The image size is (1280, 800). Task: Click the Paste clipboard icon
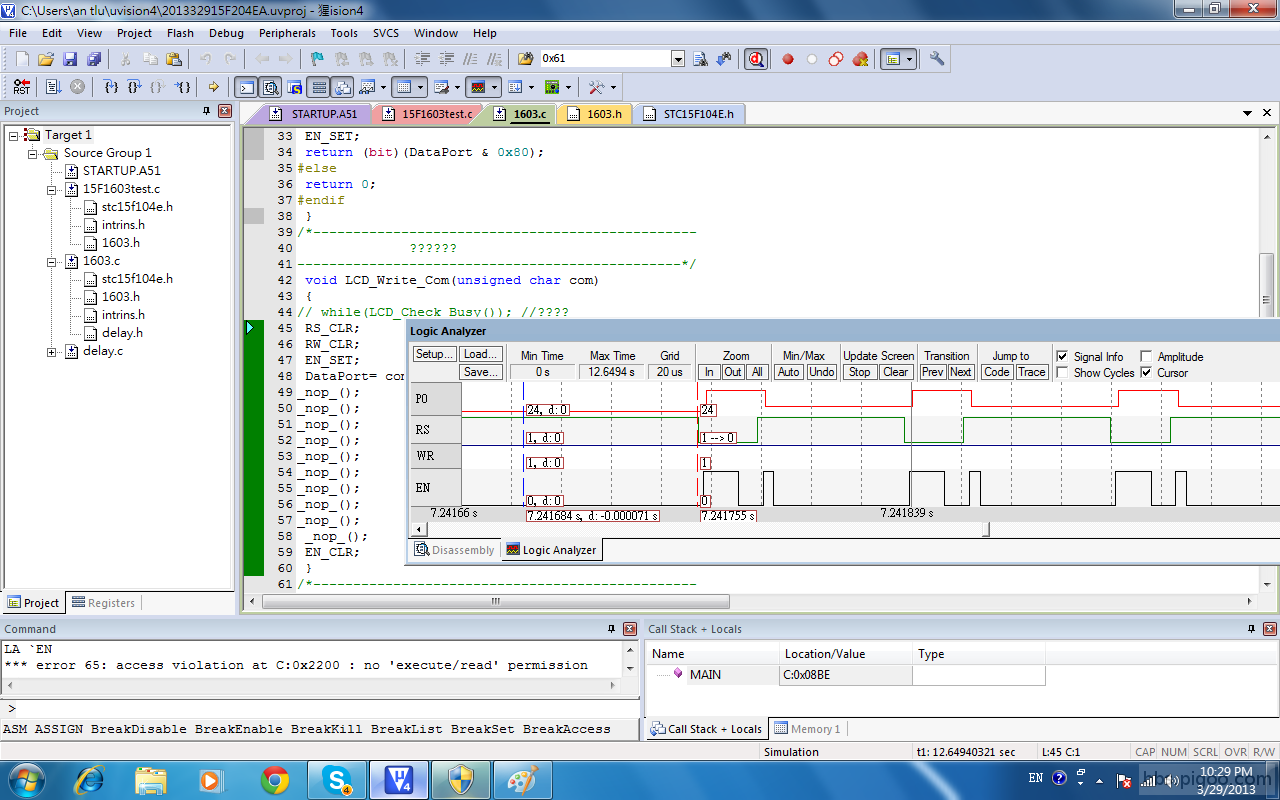tap(173, 59)
